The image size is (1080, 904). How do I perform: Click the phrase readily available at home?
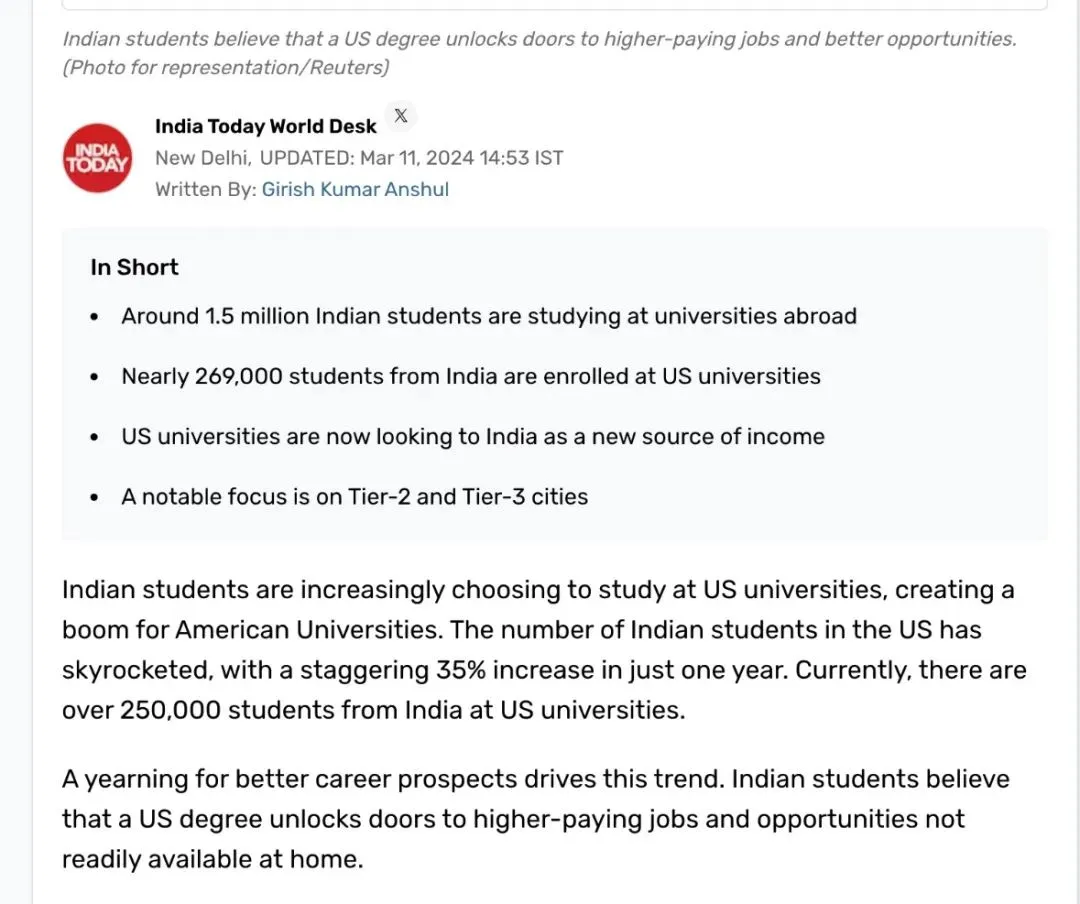coord(212,860)
